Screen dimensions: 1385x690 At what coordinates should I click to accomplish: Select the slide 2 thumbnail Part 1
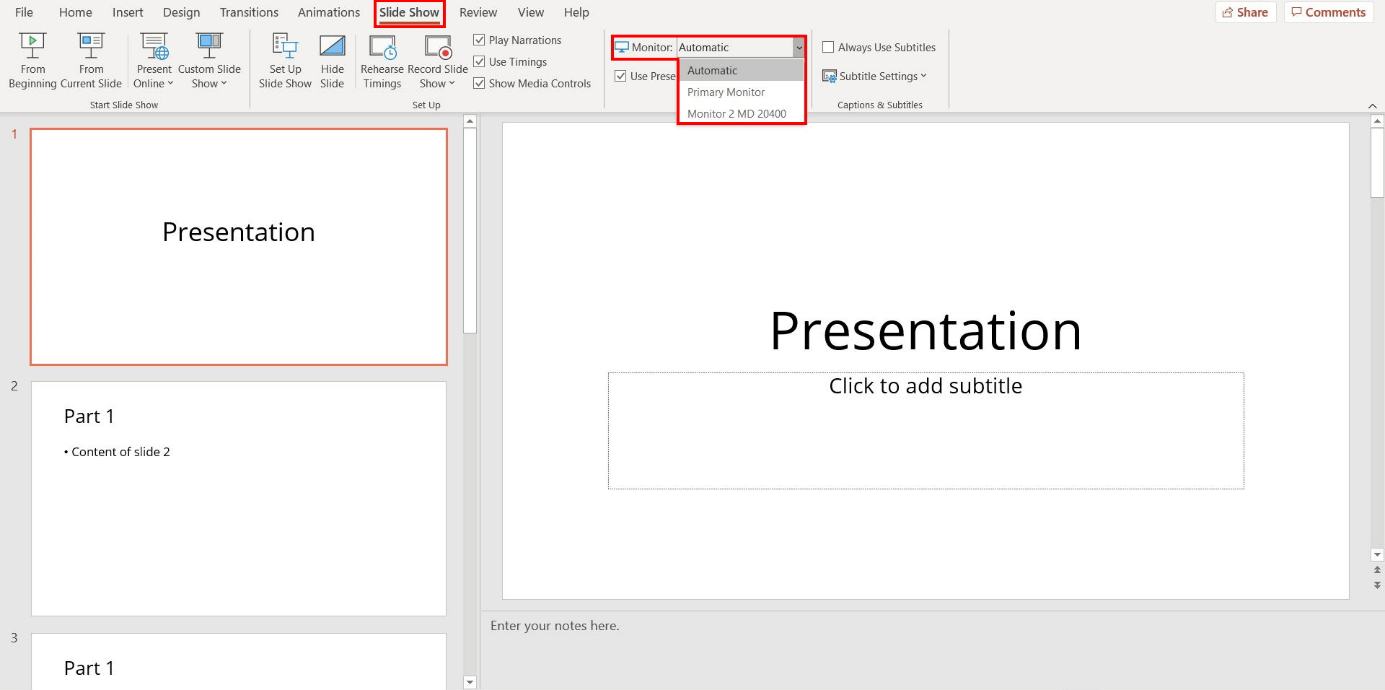[238, 498]
